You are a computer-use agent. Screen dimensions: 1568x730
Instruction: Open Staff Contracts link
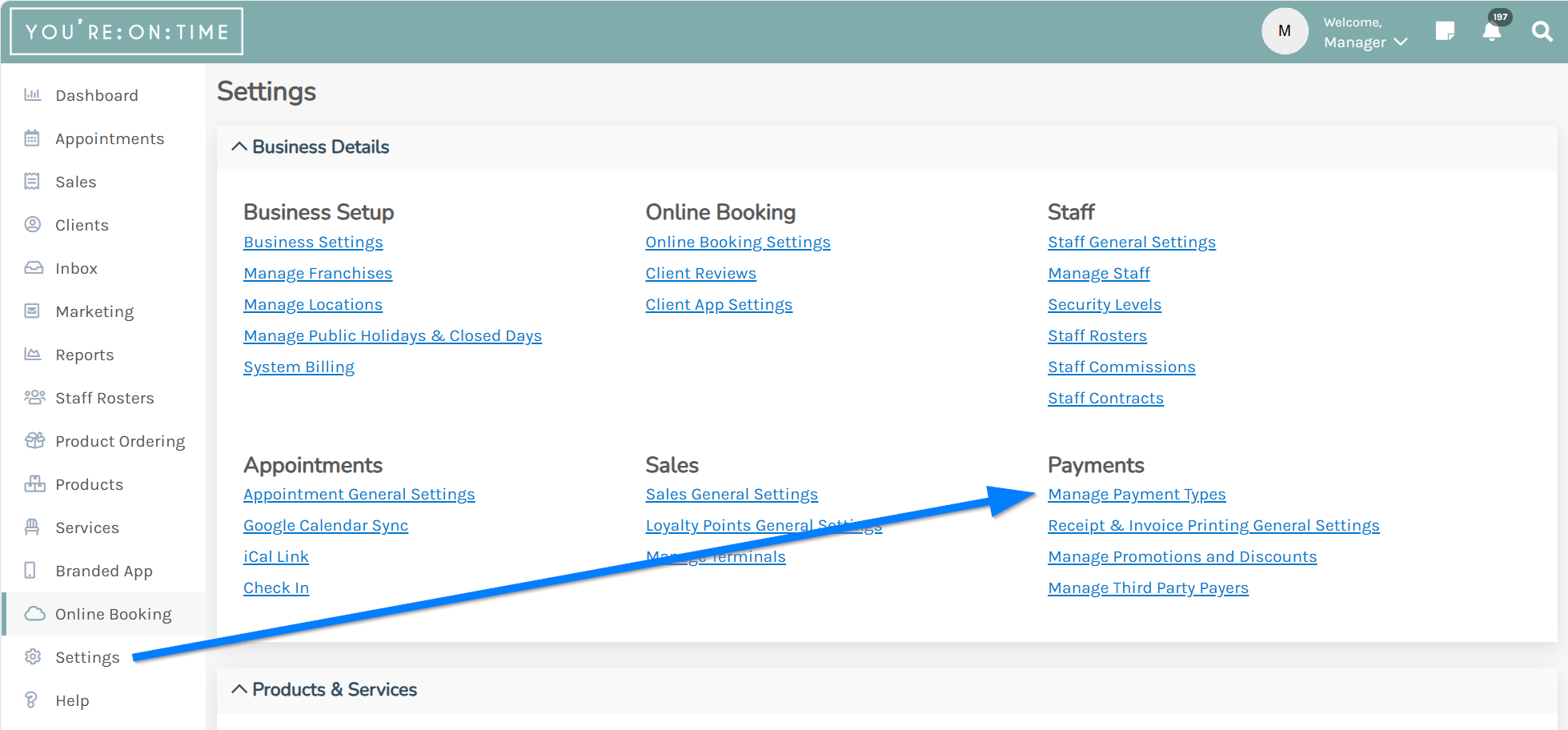coord(1105,398)
